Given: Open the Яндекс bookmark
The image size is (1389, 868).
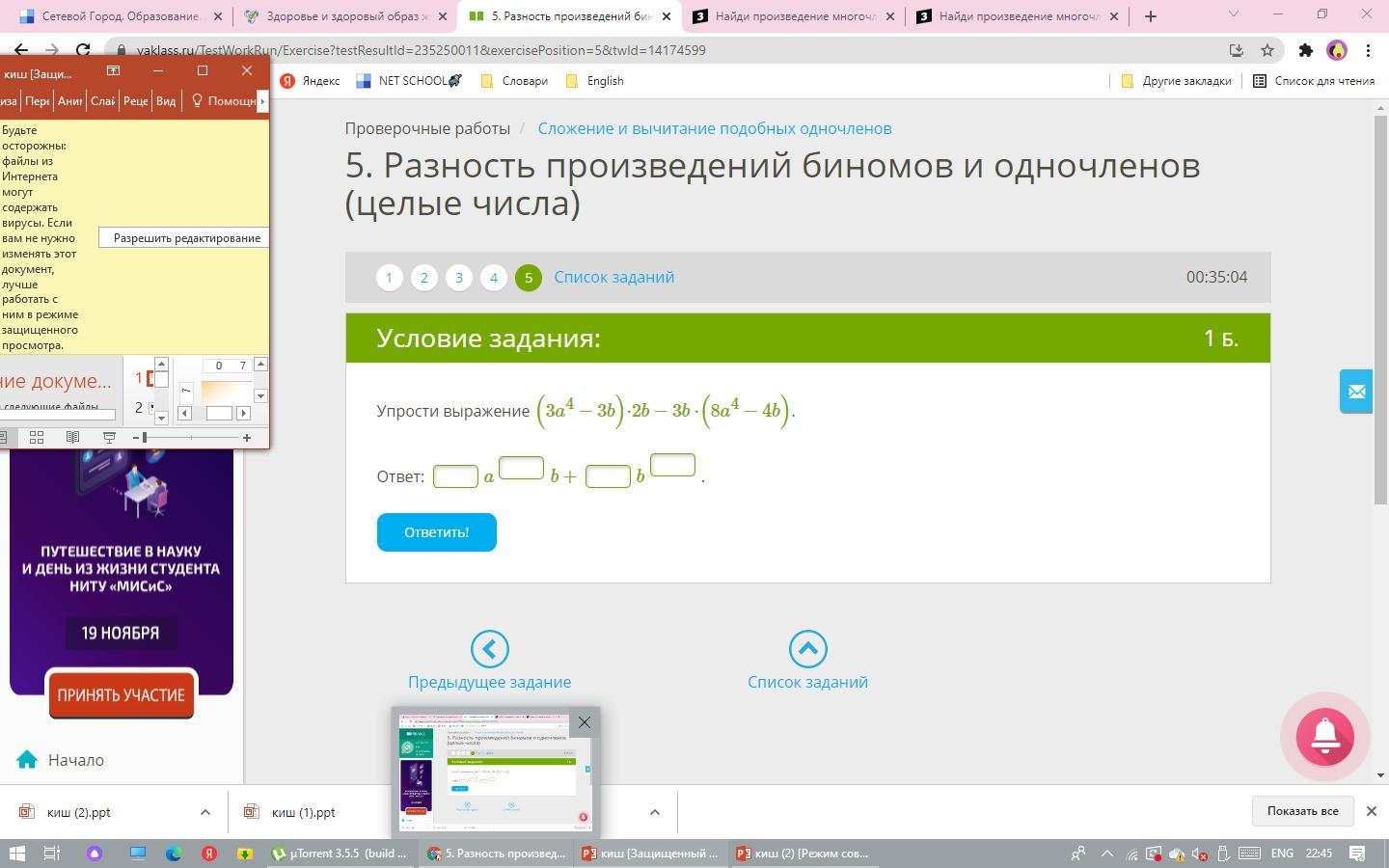Looking at the screenshot, I should (x=310, y=81).
